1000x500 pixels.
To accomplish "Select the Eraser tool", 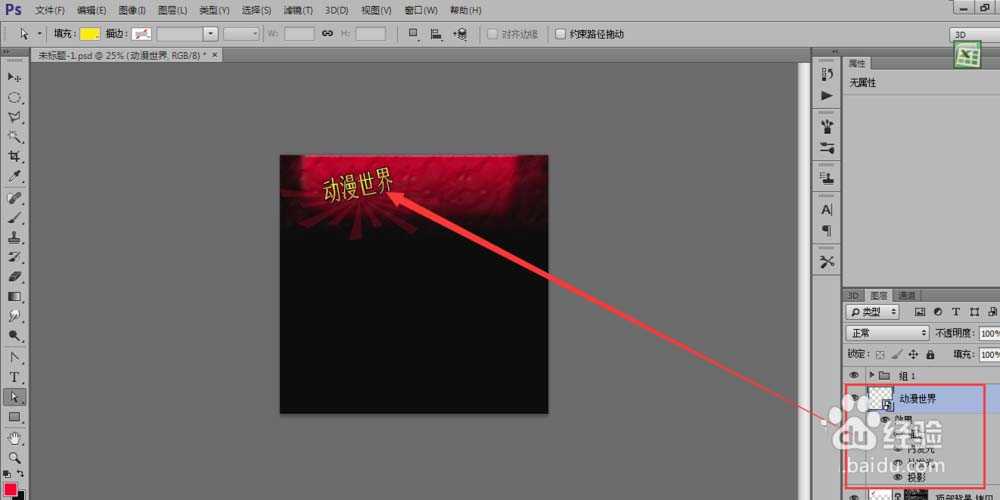I will (x=15, y=277).
